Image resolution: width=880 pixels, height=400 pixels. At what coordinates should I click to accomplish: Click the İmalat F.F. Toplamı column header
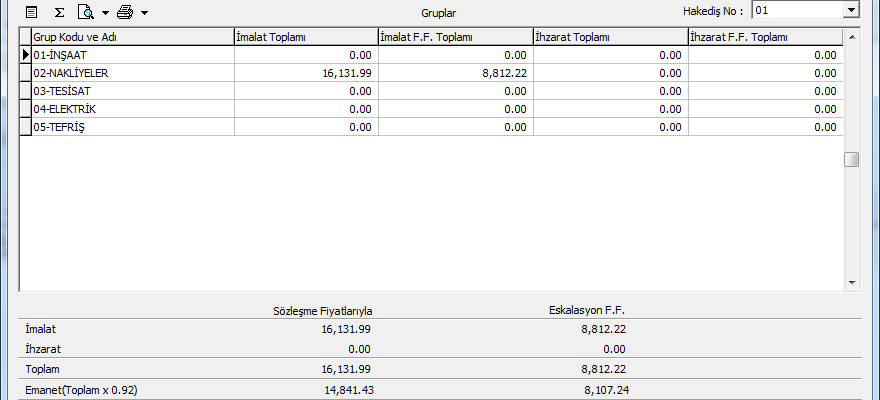tap(455, 37)
